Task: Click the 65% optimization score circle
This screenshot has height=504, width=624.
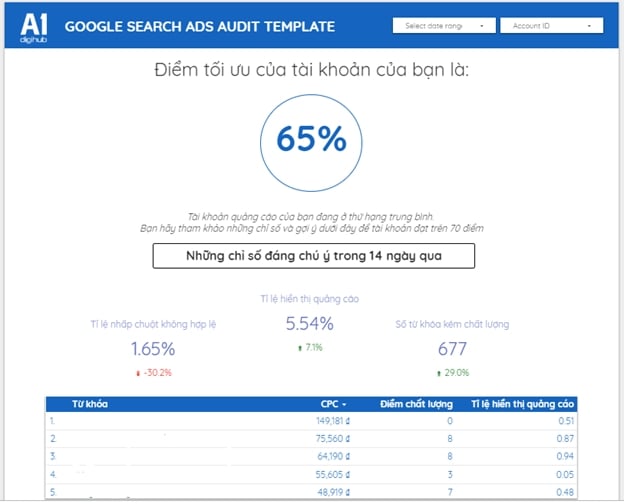Action: tap(311, 143)
